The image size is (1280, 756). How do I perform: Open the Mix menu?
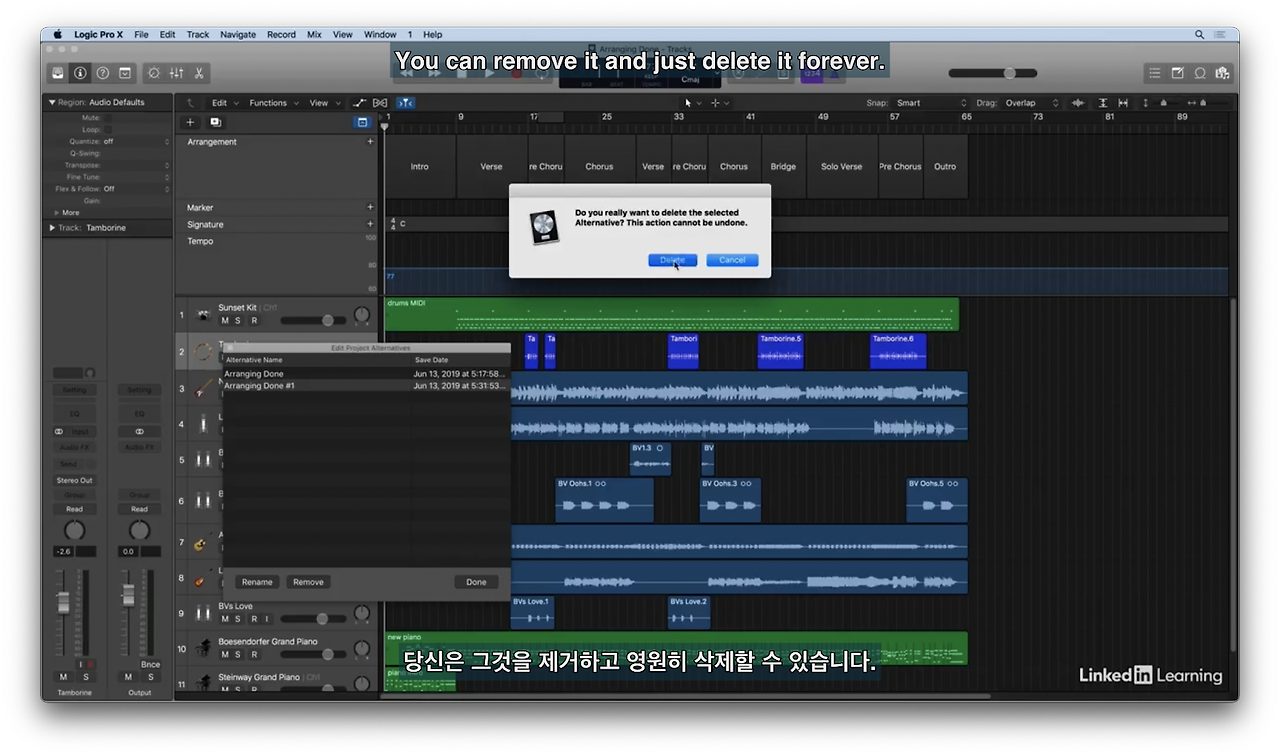point(314,34)
